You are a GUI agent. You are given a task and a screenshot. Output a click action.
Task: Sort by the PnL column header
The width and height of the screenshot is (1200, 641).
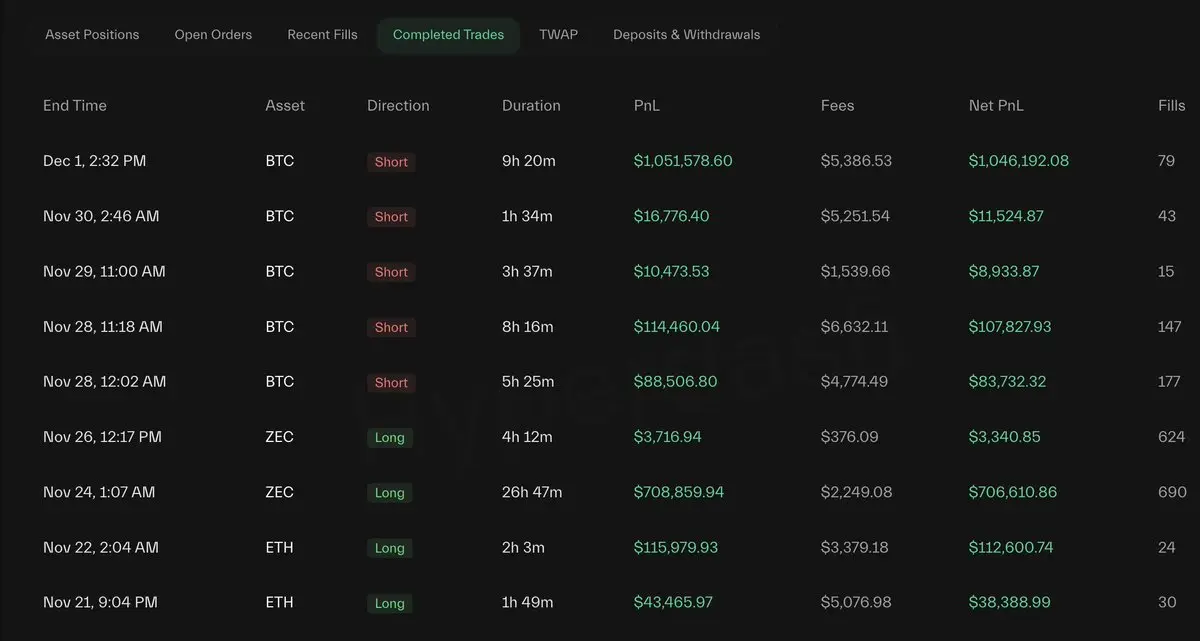[647, 106]
